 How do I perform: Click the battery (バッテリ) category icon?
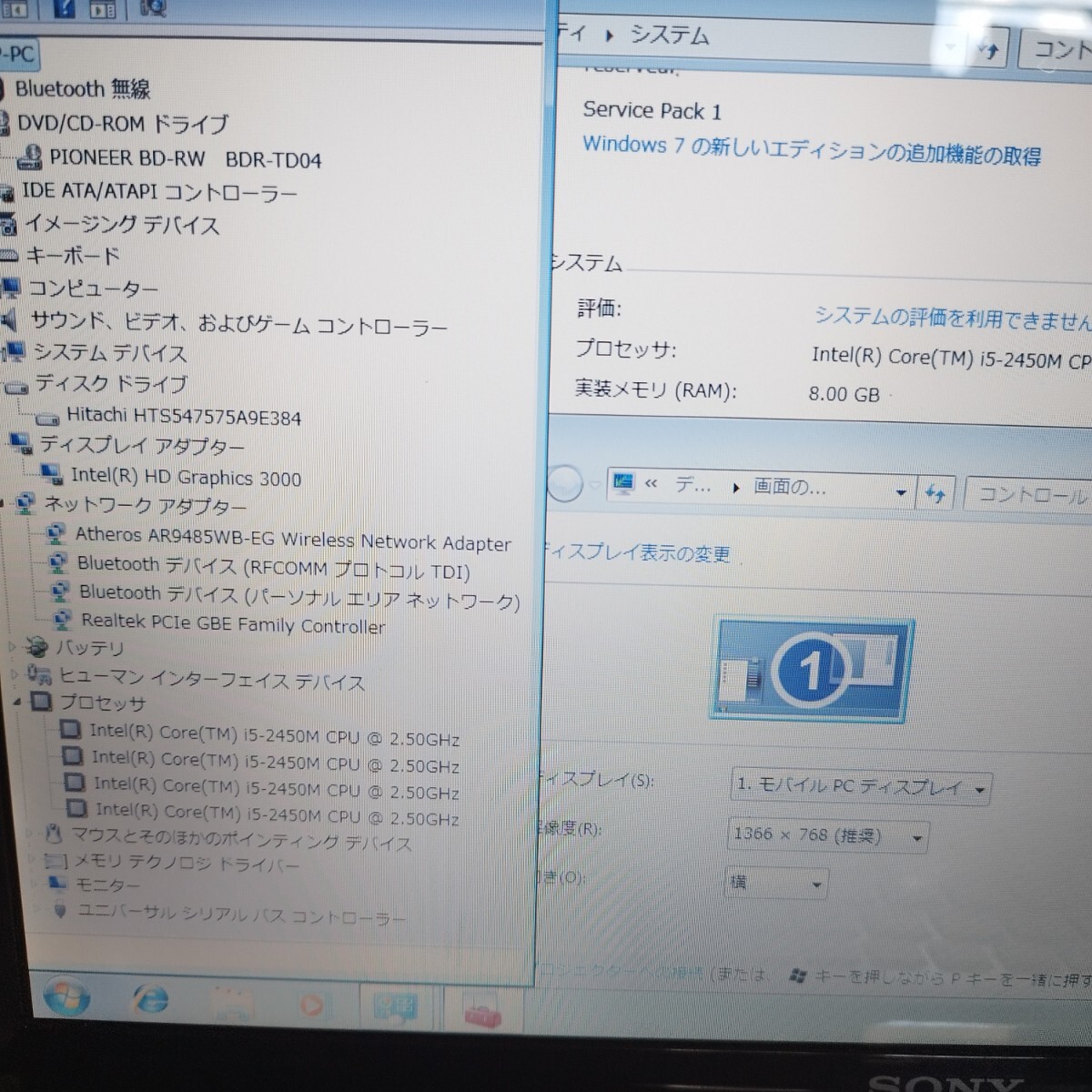tap(37, 647)
